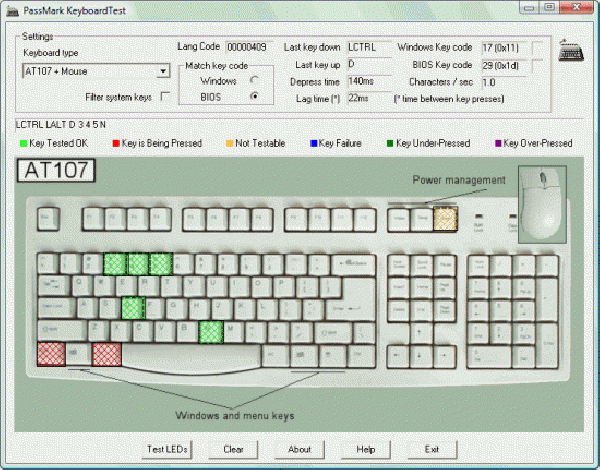Click the Esc key on keyboard image
This screenshot has width=600, height=470.
(48, 219)
